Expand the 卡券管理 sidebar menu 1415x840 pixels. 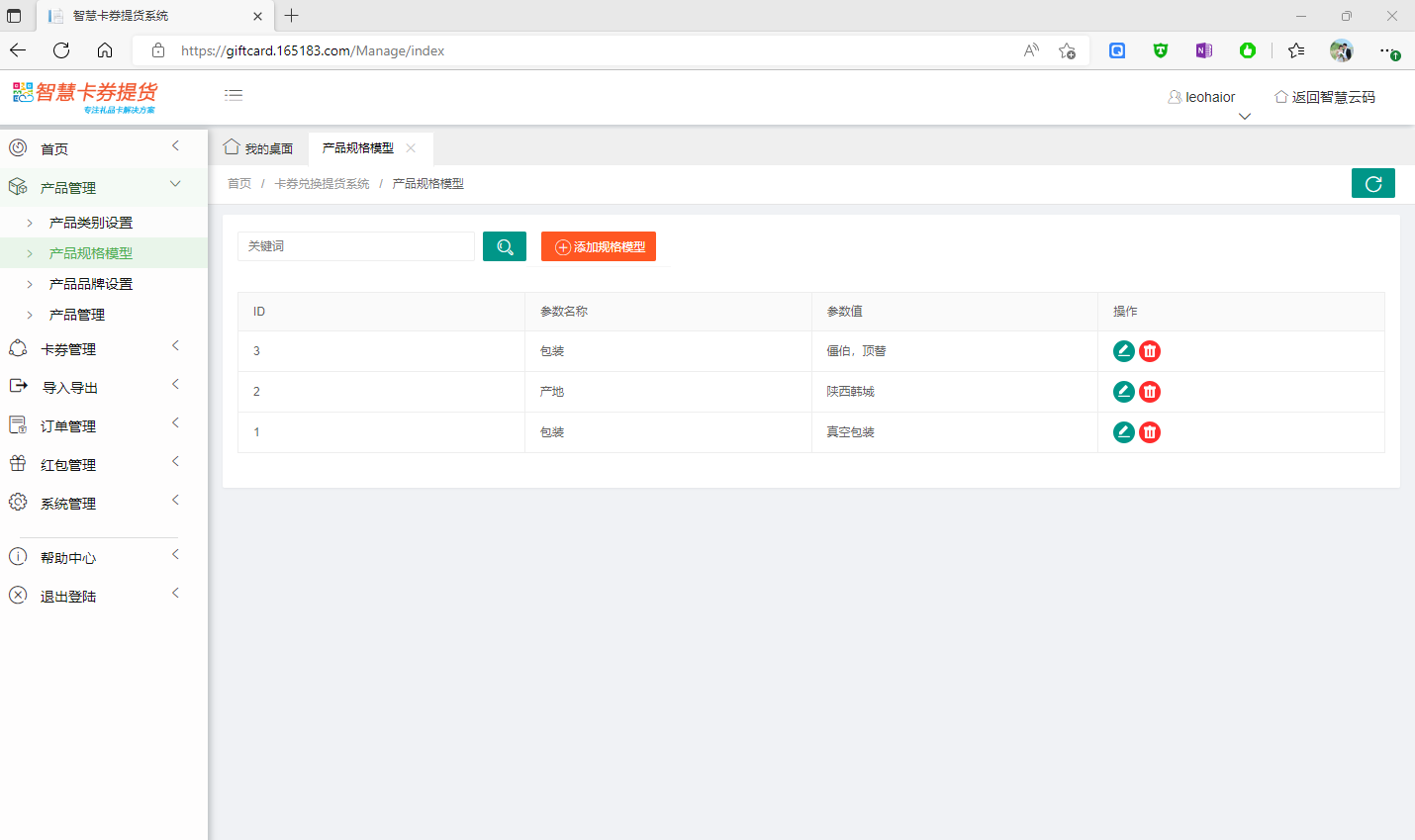point(68,349)
